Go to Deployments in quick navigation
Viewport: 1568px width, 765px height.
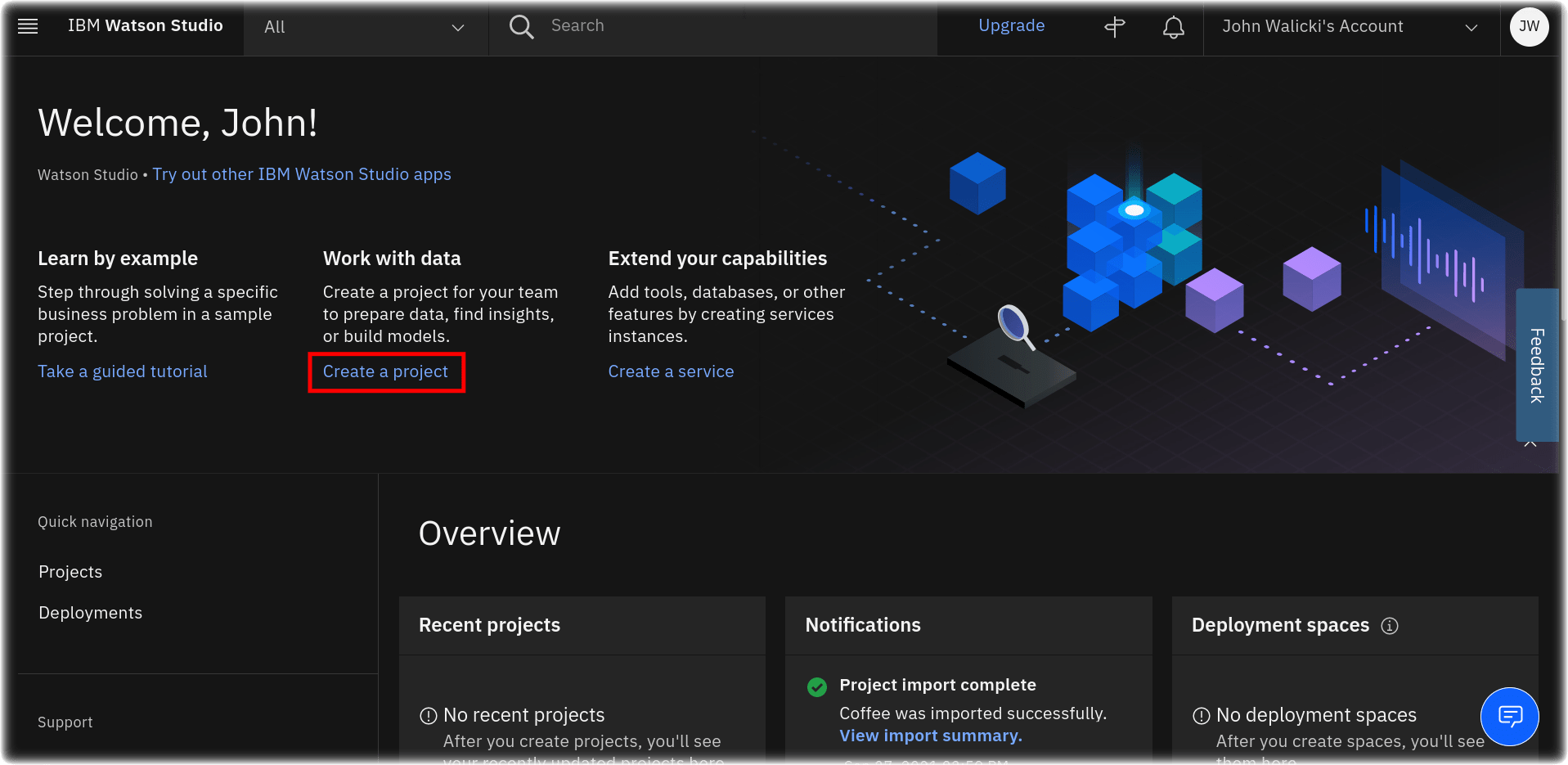click(90, 613)
